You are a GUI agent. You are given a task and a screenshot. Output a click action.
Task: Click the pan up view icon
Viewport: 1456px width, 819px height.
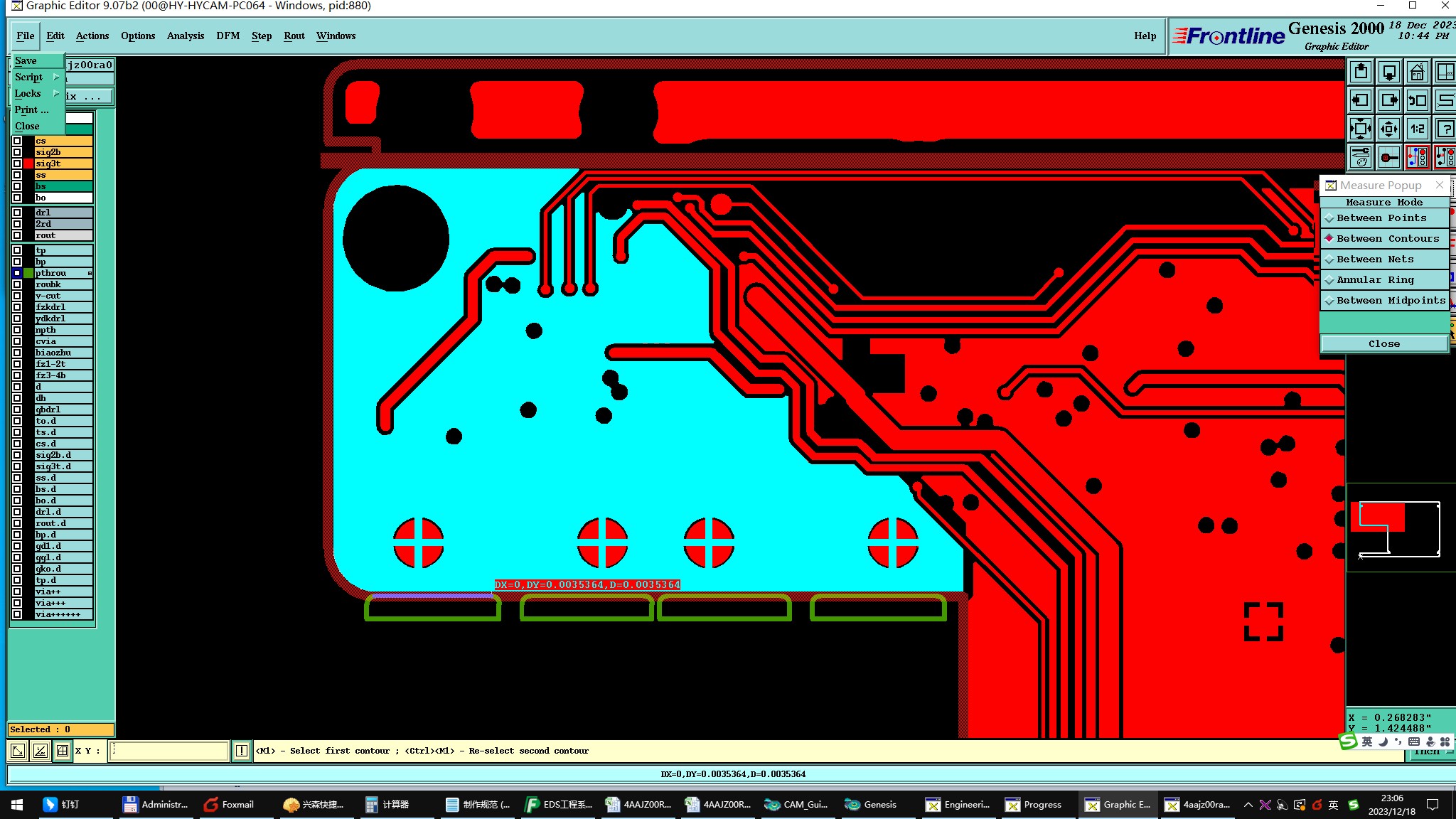[x=1361, y=72]
